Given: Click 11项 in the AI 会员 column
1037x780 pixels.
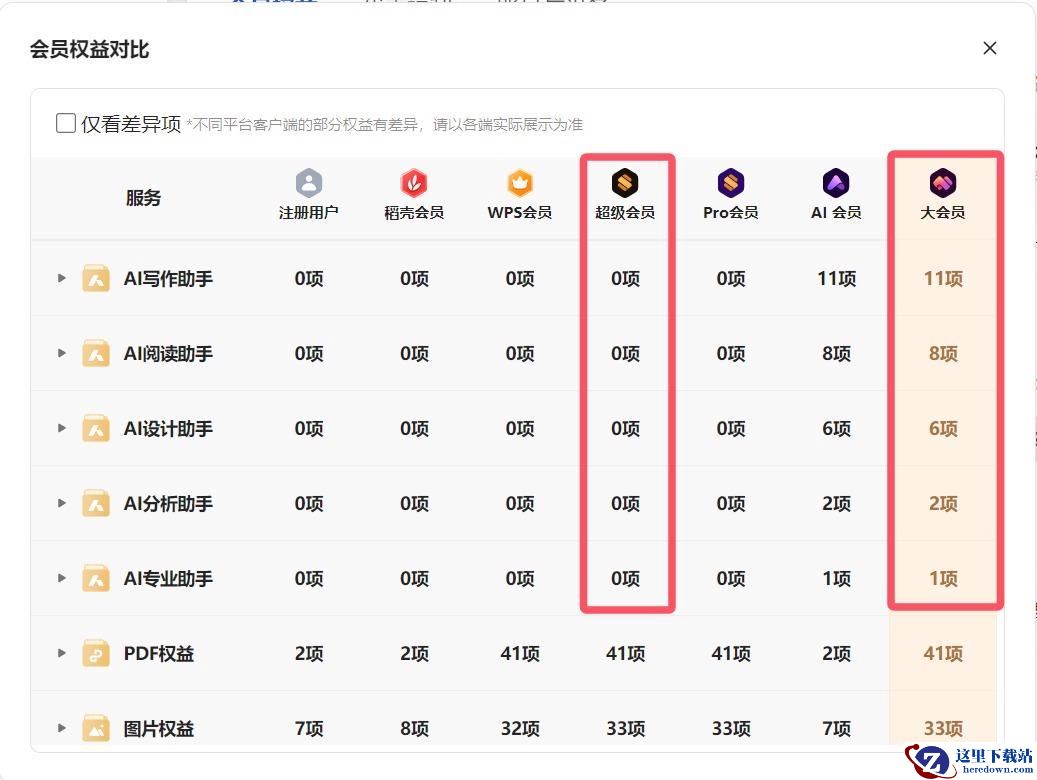Looking at the screenshot, I should coord(836,279).
